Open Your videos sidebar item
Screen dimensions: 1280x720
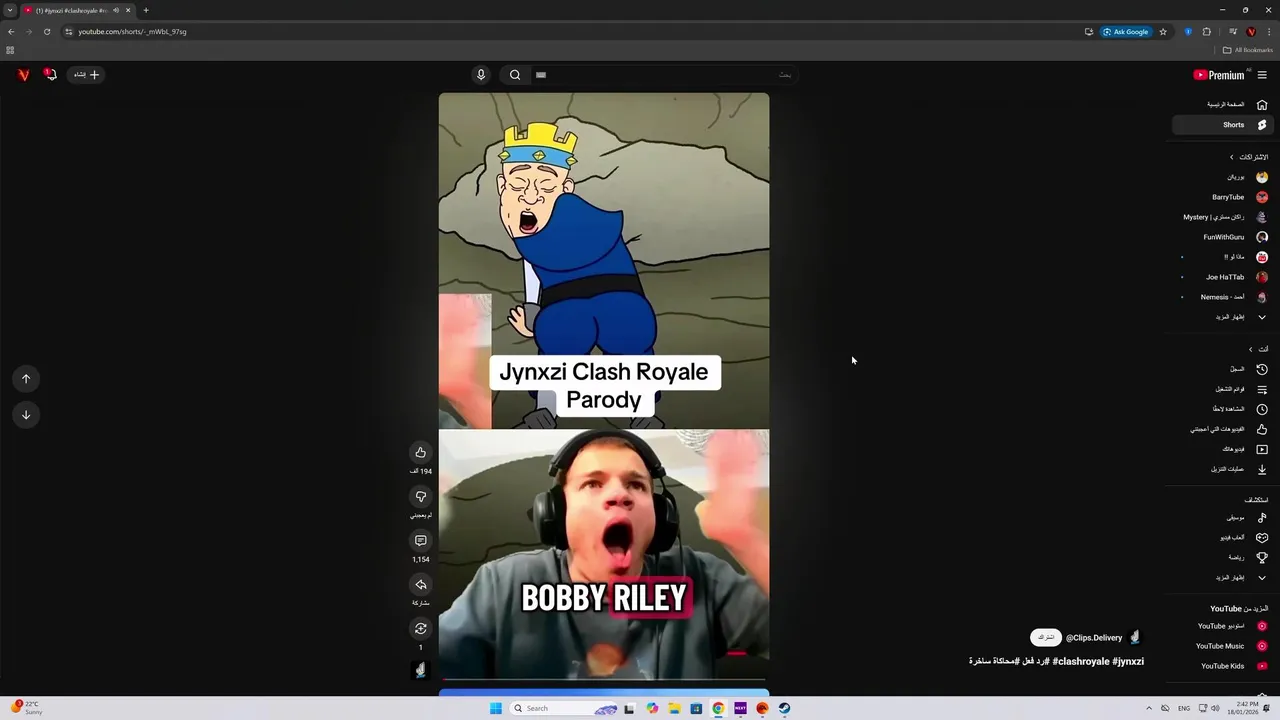(1222, 449)
